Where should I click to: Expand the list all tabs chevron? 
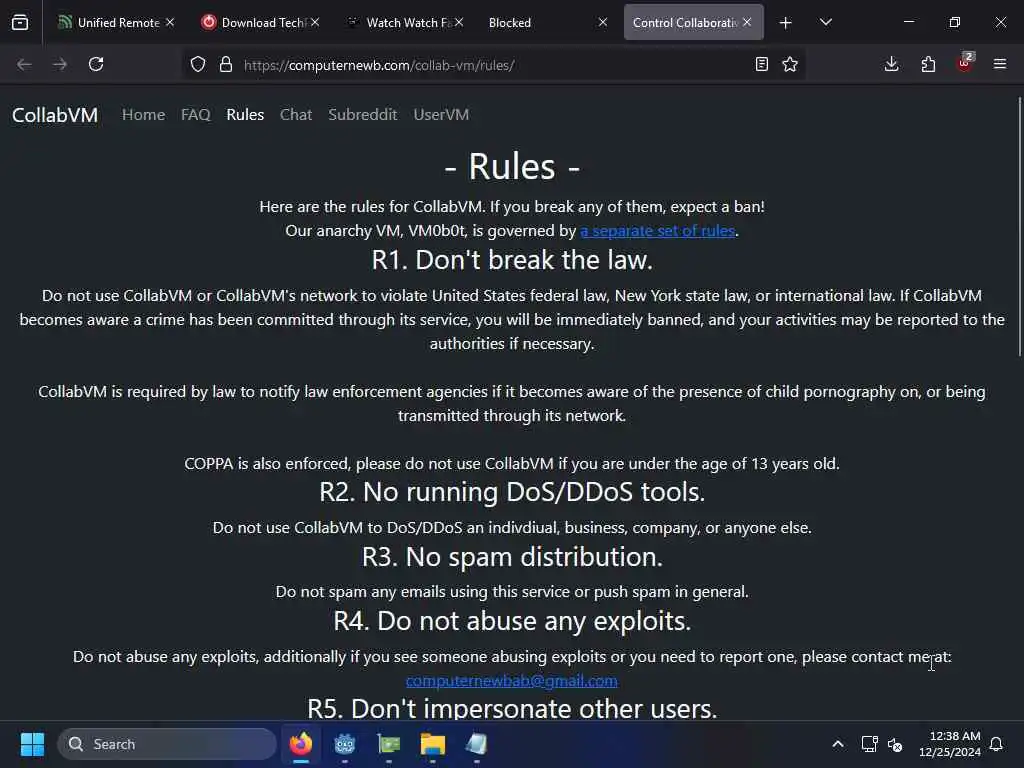[825, 22]
